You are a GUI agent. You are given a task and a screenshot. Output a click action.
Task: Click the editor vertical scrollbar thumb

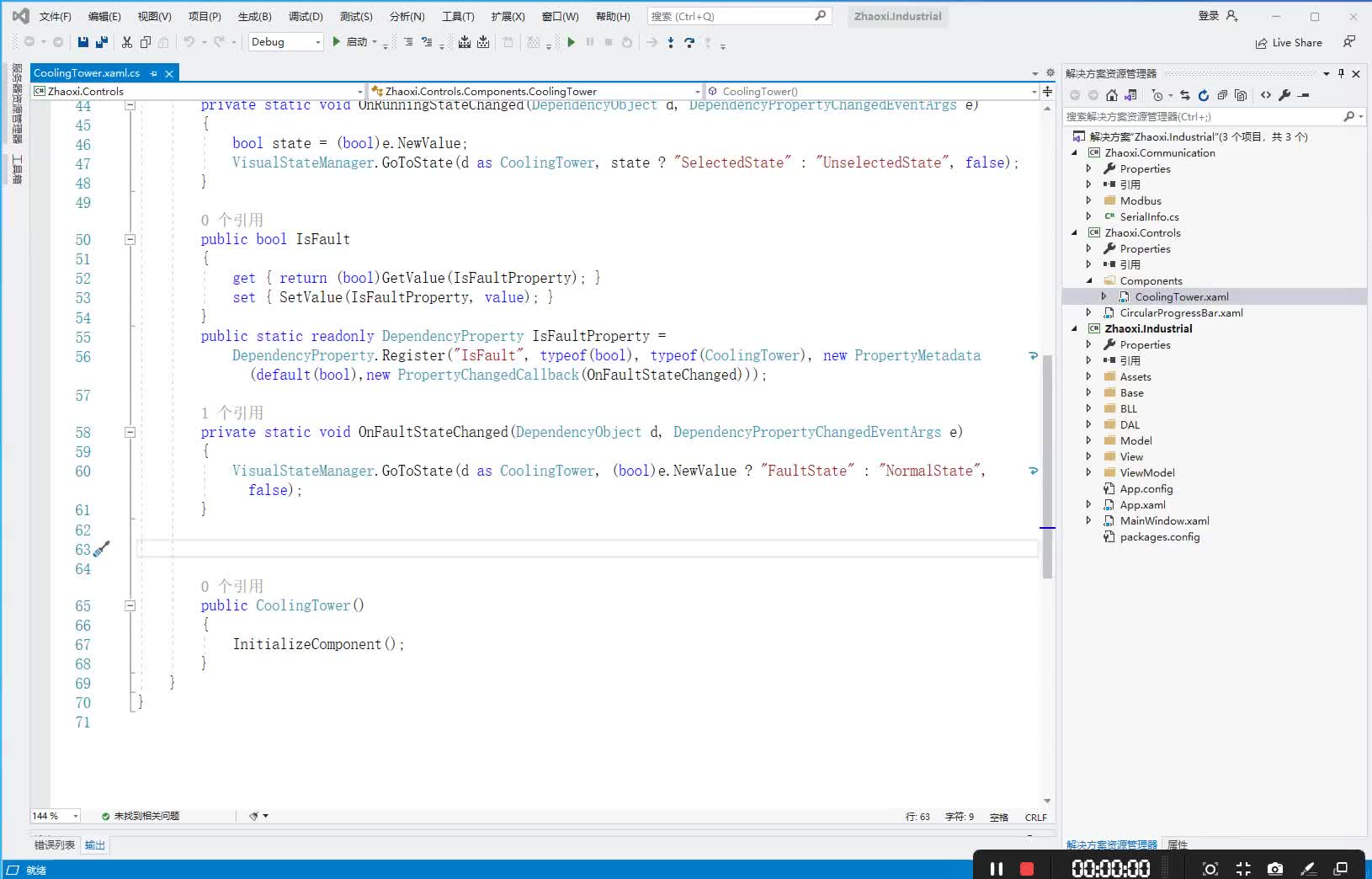[1047, 466]
